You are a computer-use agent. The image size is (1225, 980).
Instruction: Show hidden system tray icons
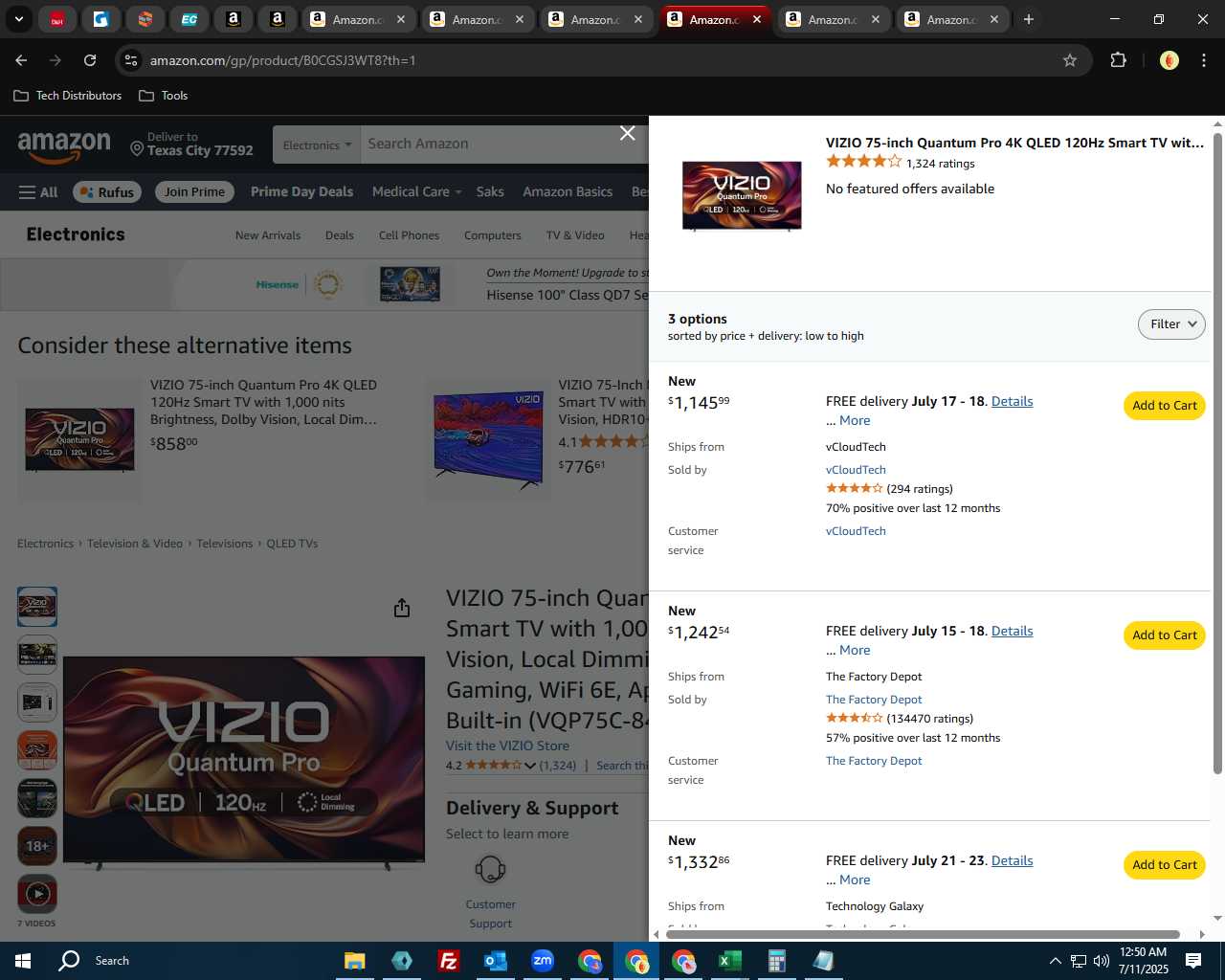tap(1055, 961)
